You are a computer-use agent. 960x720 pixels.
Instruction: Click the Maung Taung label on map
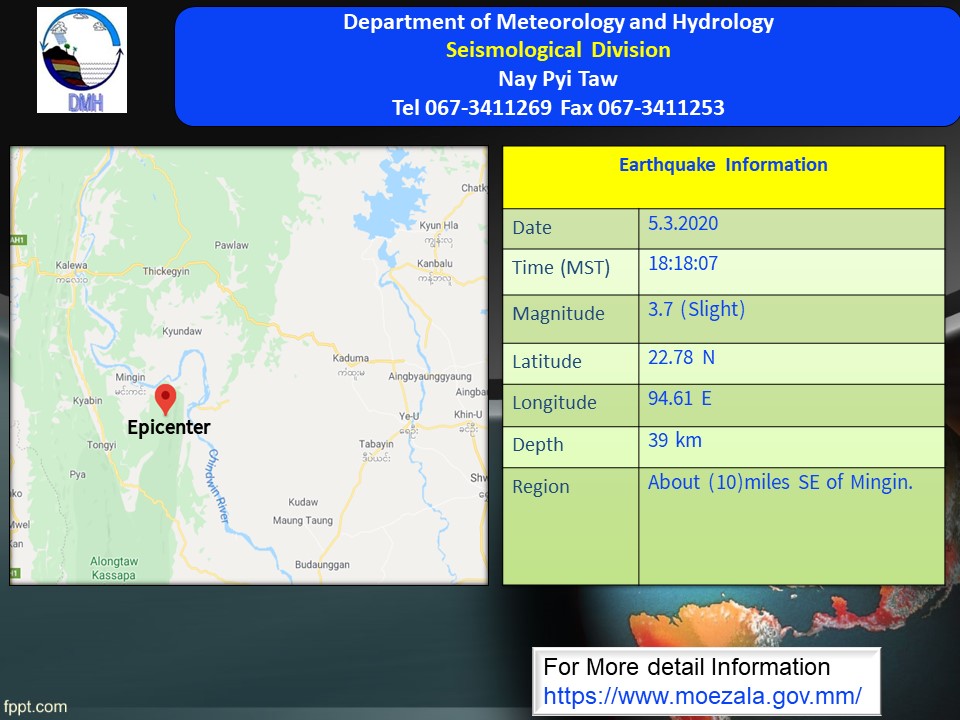point(302,520)
